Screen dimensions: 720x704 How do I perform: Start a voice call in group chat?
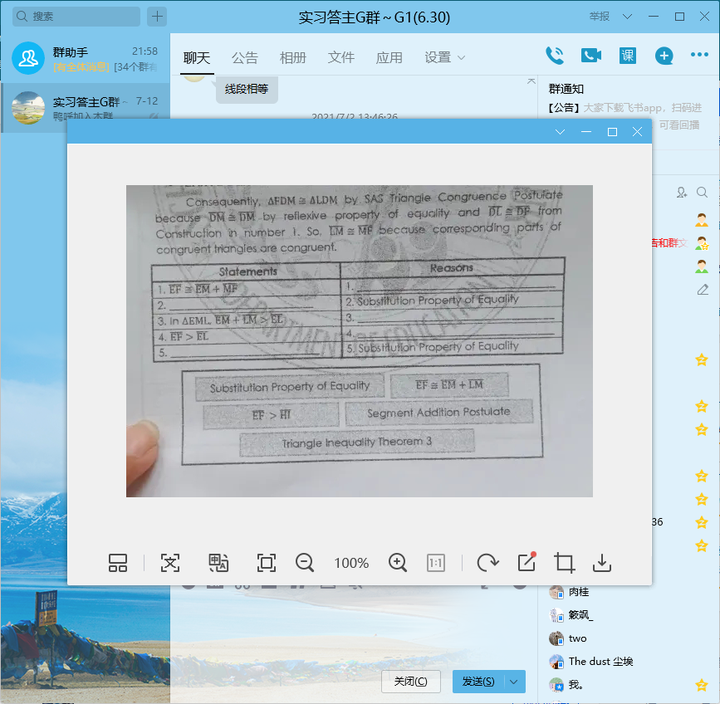pyautogui.click(x=555, y=56)
